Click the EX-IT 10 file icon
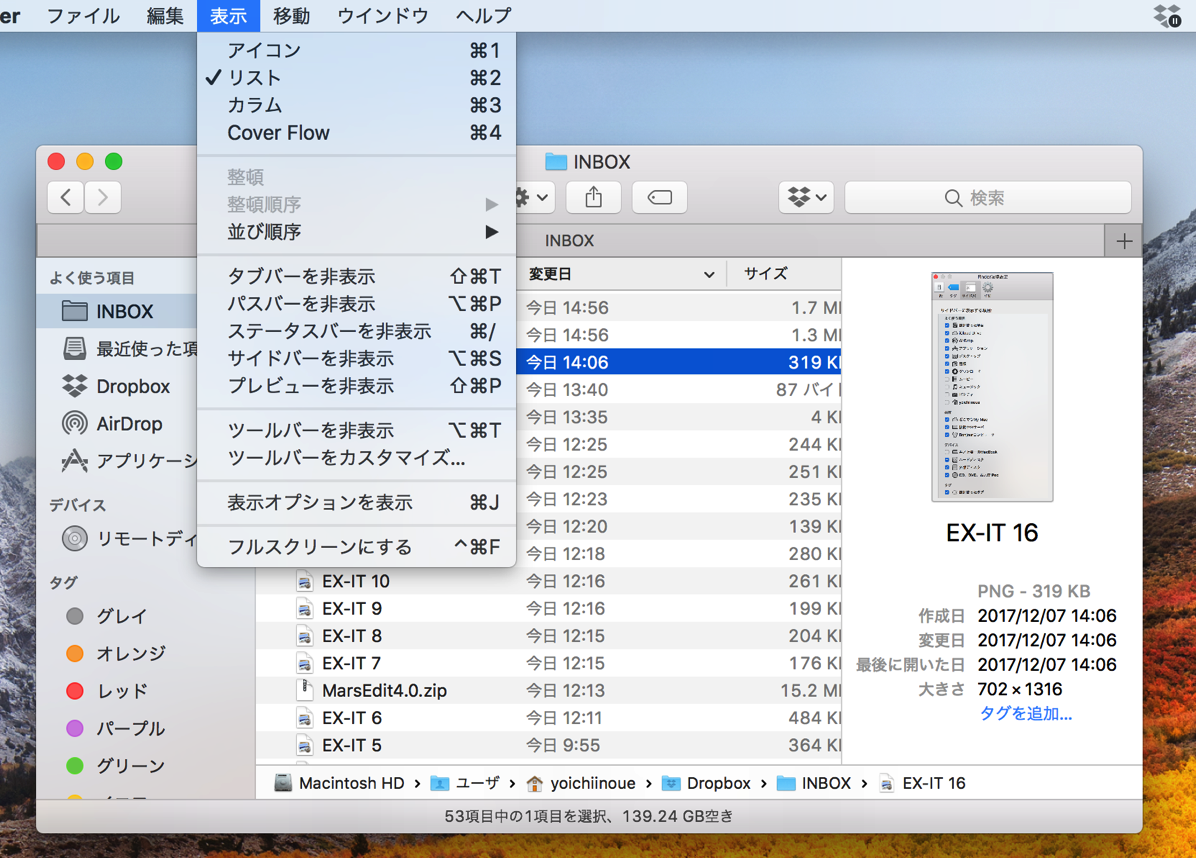Screen dimensions: 1196x858 coord(304,581)
